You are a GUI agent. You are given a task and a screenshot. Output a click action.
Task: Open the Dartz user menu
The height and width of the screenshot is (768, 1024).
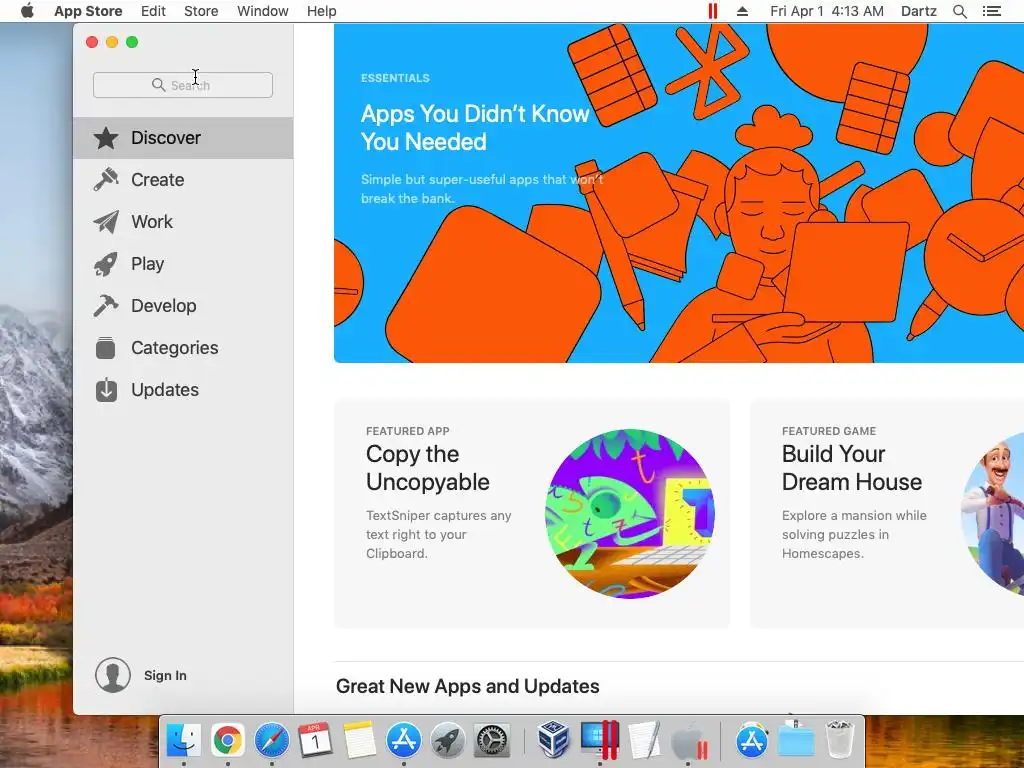coord(919,11)
